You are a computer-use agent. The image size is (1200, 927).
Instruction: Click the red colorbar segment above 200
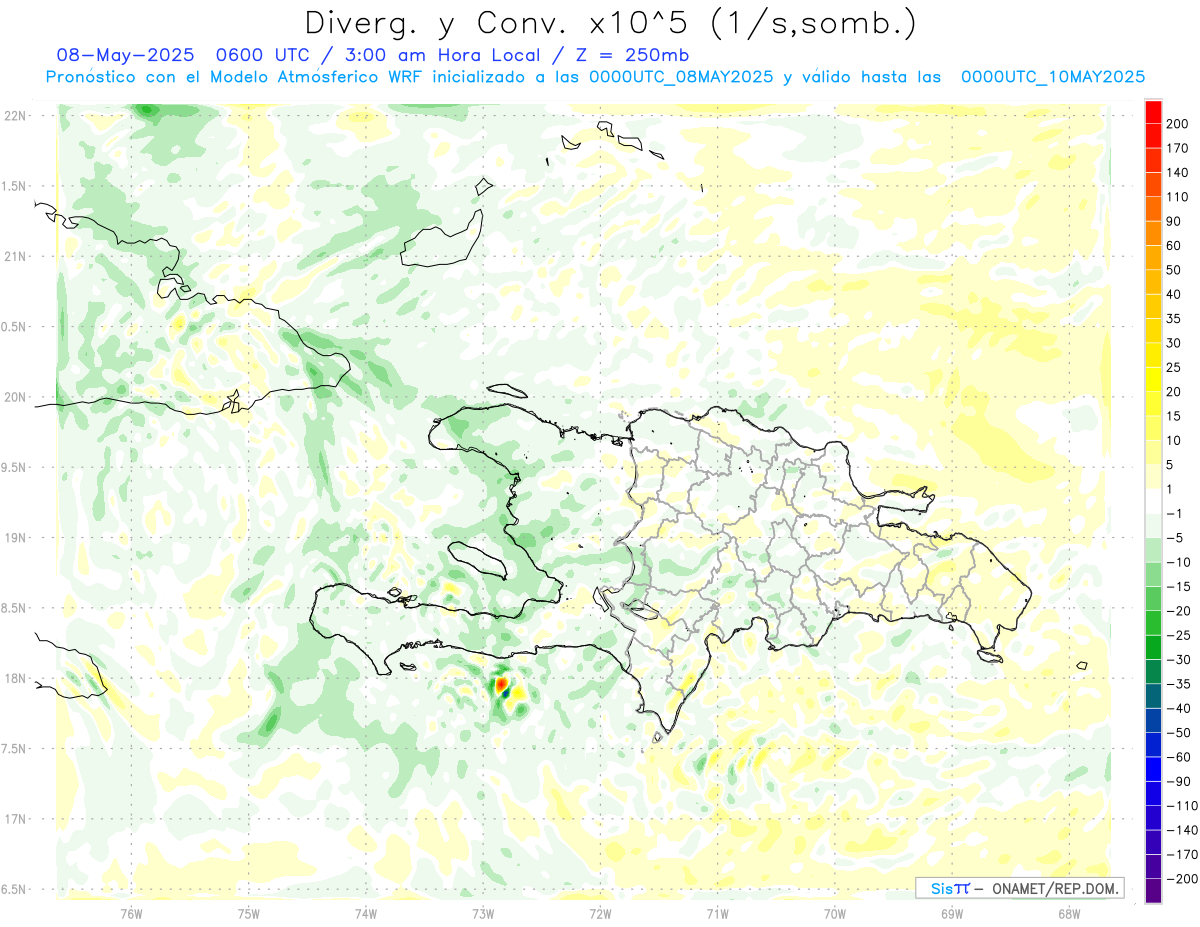click(1153, 111)
